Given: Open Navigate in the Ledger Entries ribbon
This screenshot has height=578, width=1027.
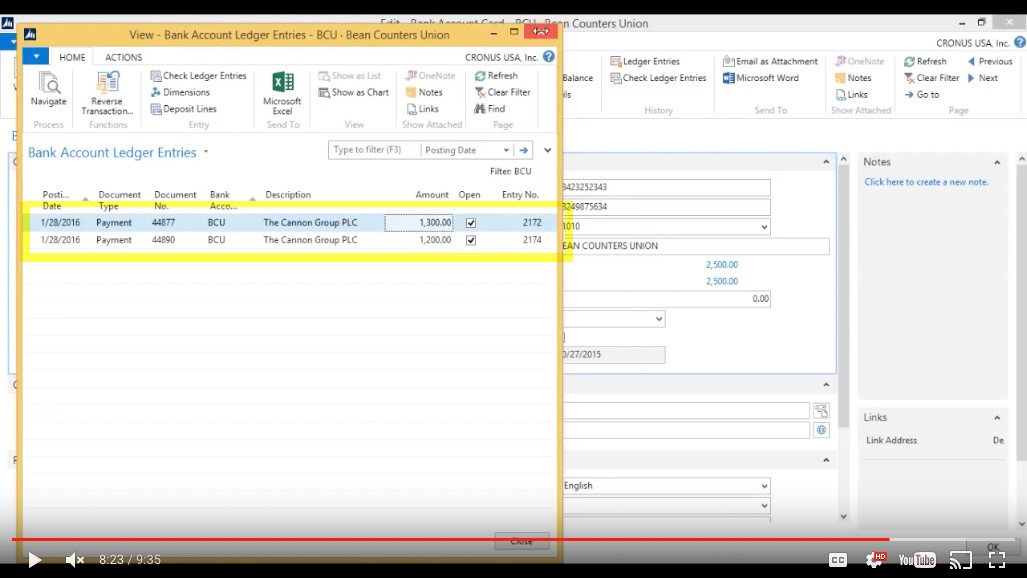Looking at the screenshot, I should (48, 89).
